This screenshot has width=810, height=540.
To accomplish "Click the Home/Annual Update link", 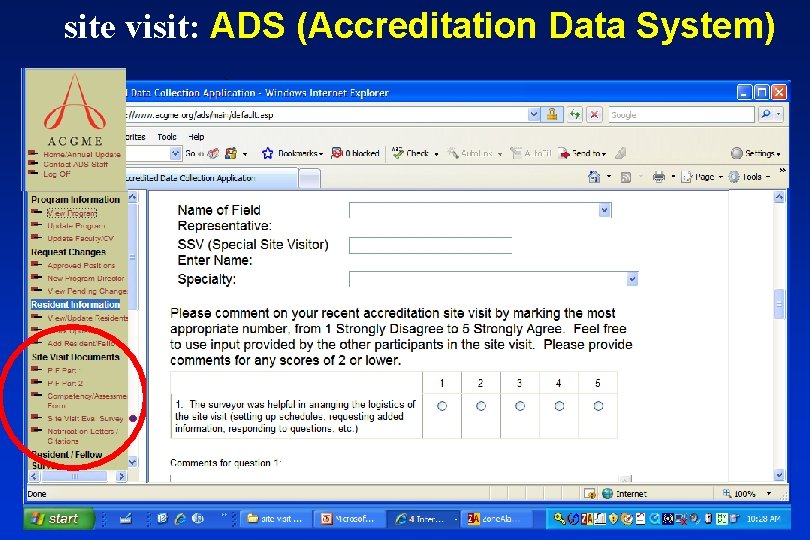I will point(82,154).
